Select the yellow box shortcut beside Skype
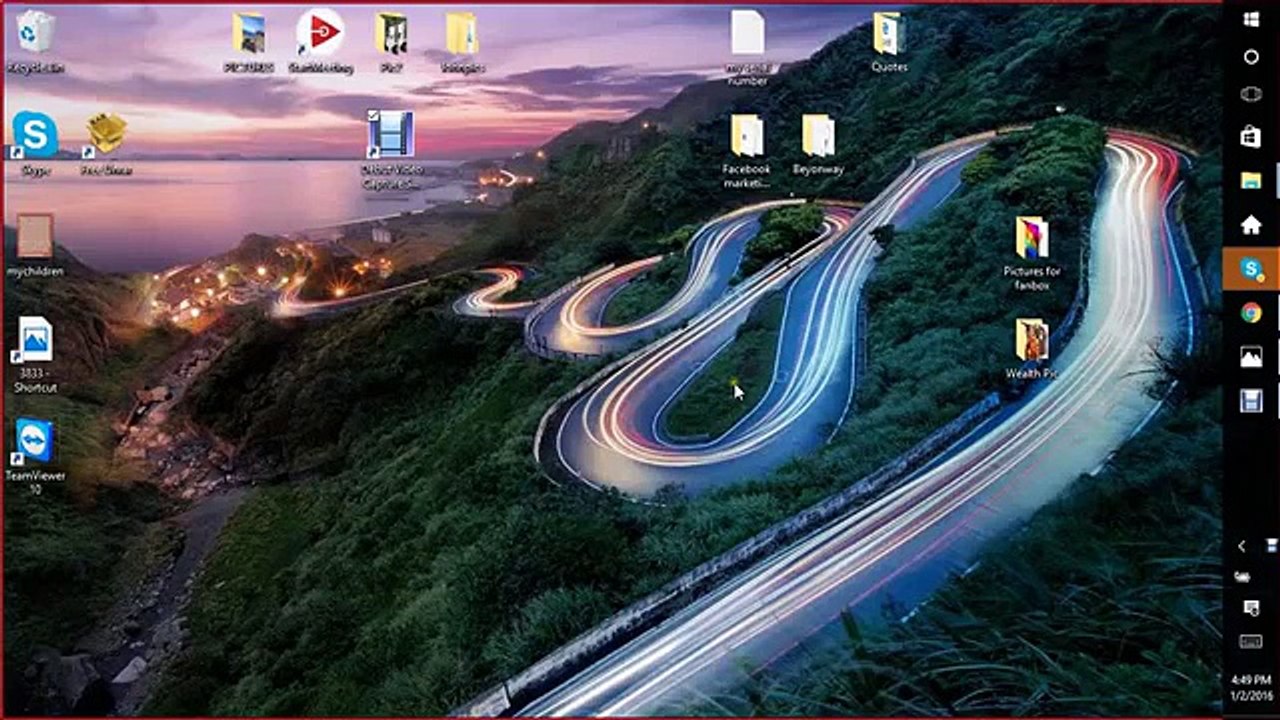Image resolution: width=1280 pixels, height=720 pixels. (106, 144)
